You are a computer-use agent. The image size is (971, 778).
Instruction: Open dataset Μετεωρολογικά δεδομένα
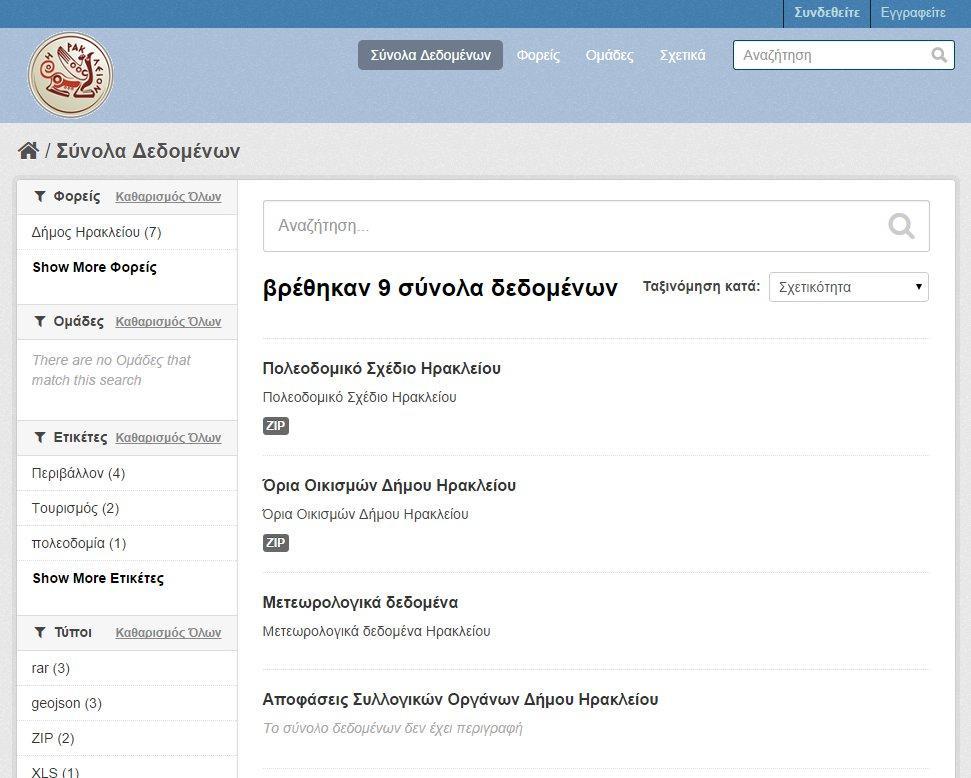click(360, 603)
